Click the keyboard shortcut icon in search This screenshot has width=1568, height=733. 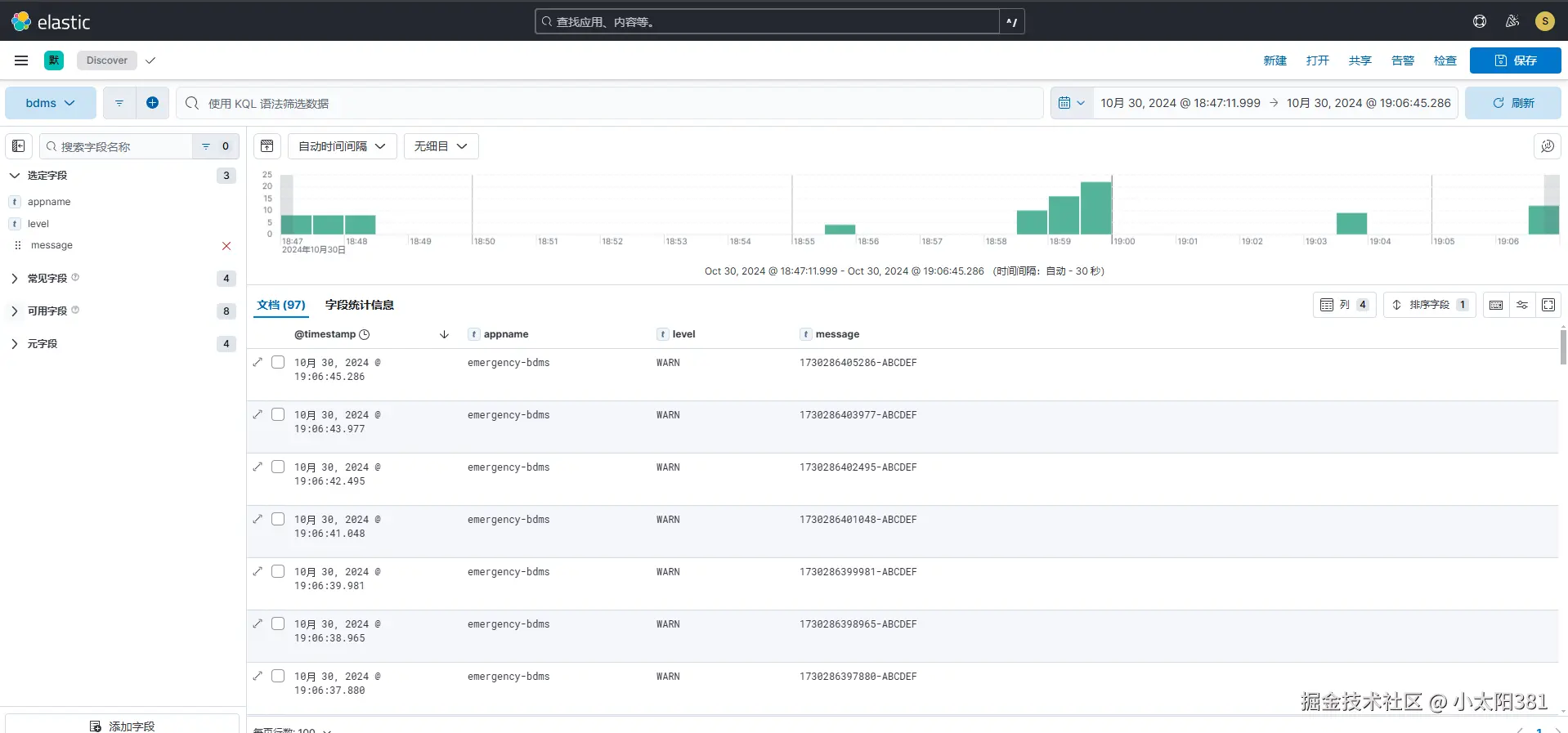pyautogui.click(x=1012, y=22)
